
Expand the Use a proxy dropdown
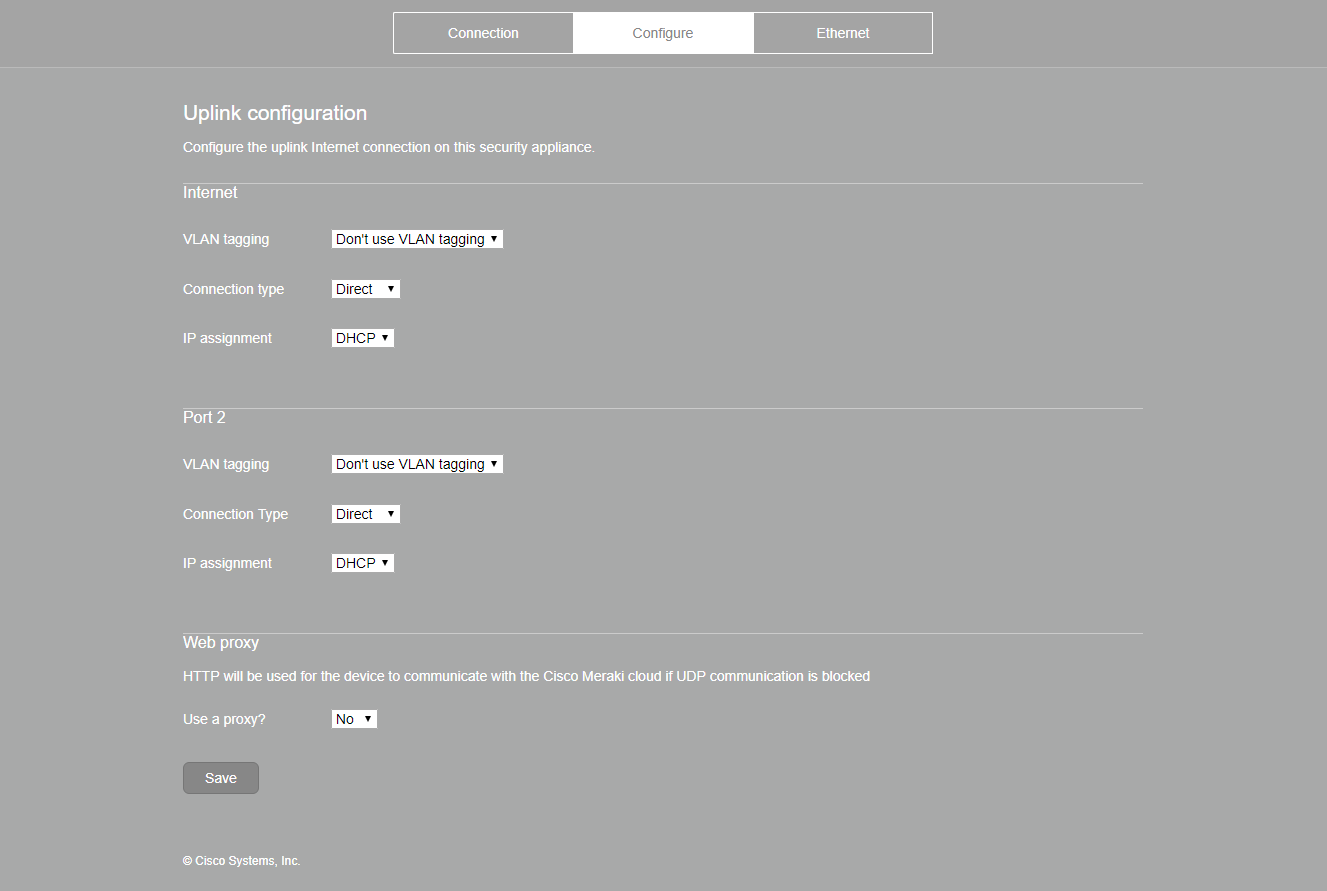[354, 719]
